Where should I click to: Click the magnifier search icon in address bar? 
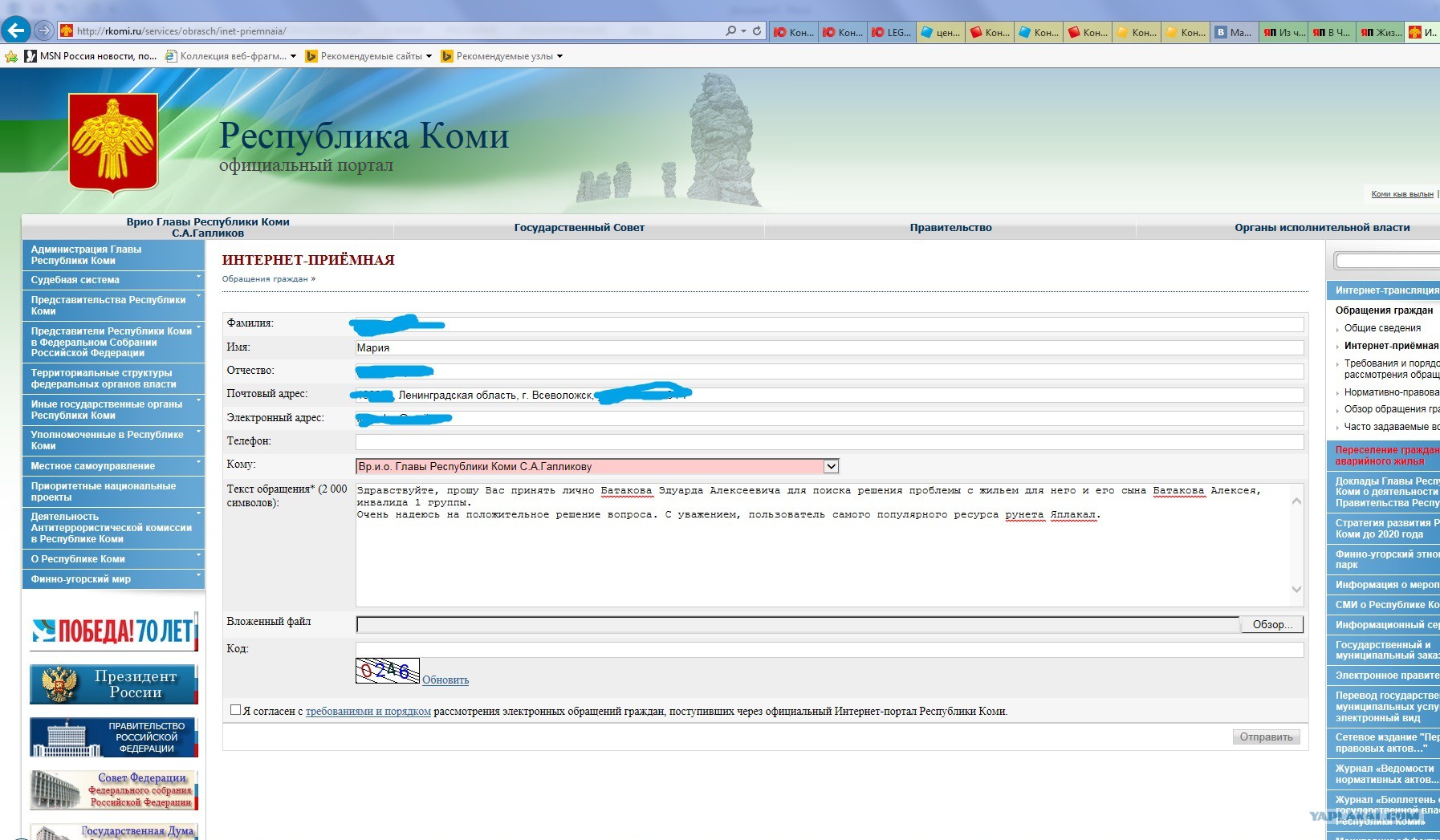tap(730, 30)
